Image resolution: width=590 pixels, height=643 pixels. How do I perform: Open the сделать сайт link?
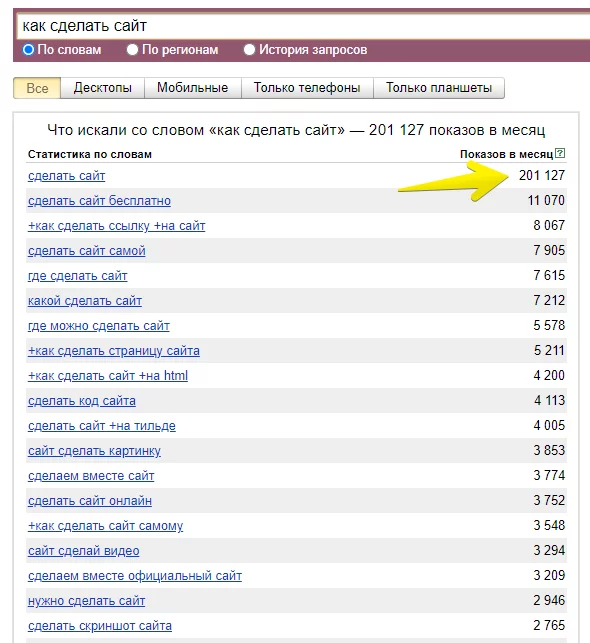66,176
